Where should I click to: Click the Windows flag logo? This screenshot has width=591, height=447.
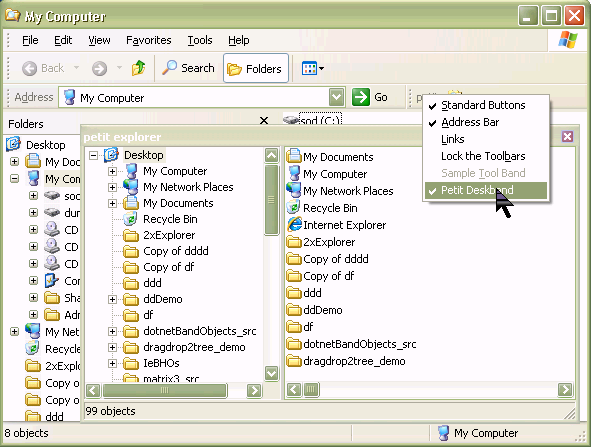pyautogui.click(x=568, y=40)
